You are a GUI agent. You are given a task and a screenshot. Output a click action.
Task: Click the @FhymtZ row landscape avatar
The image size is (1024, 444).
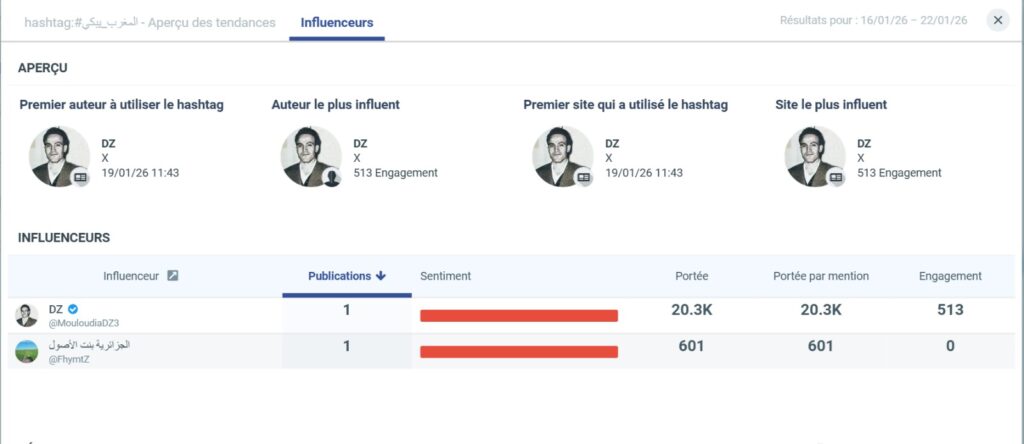coord(27,351)
